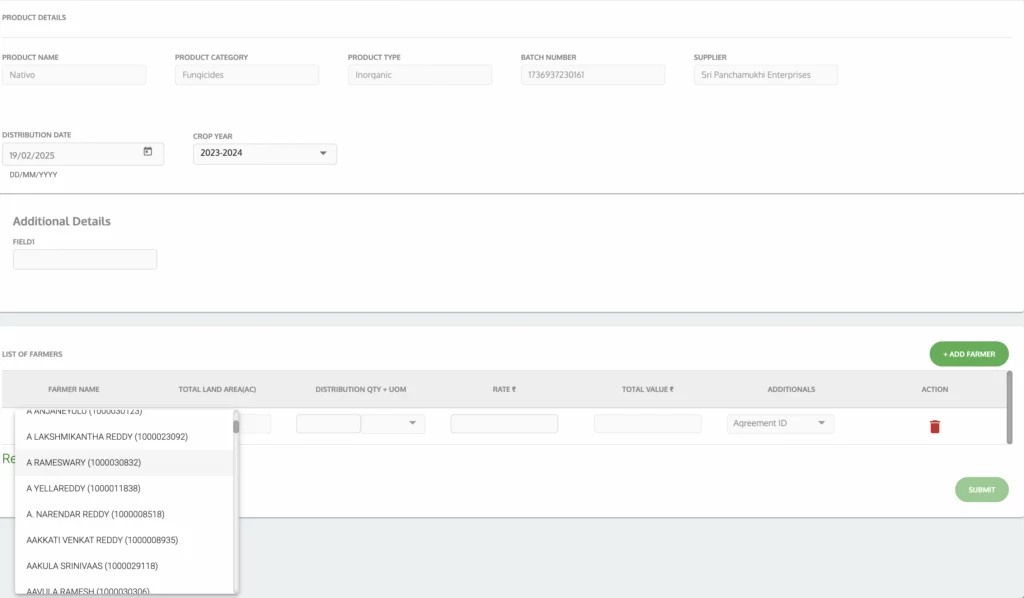Click the FARMER NAME column header
This screenshot has width=1024, height=598.
click(74, 389)
